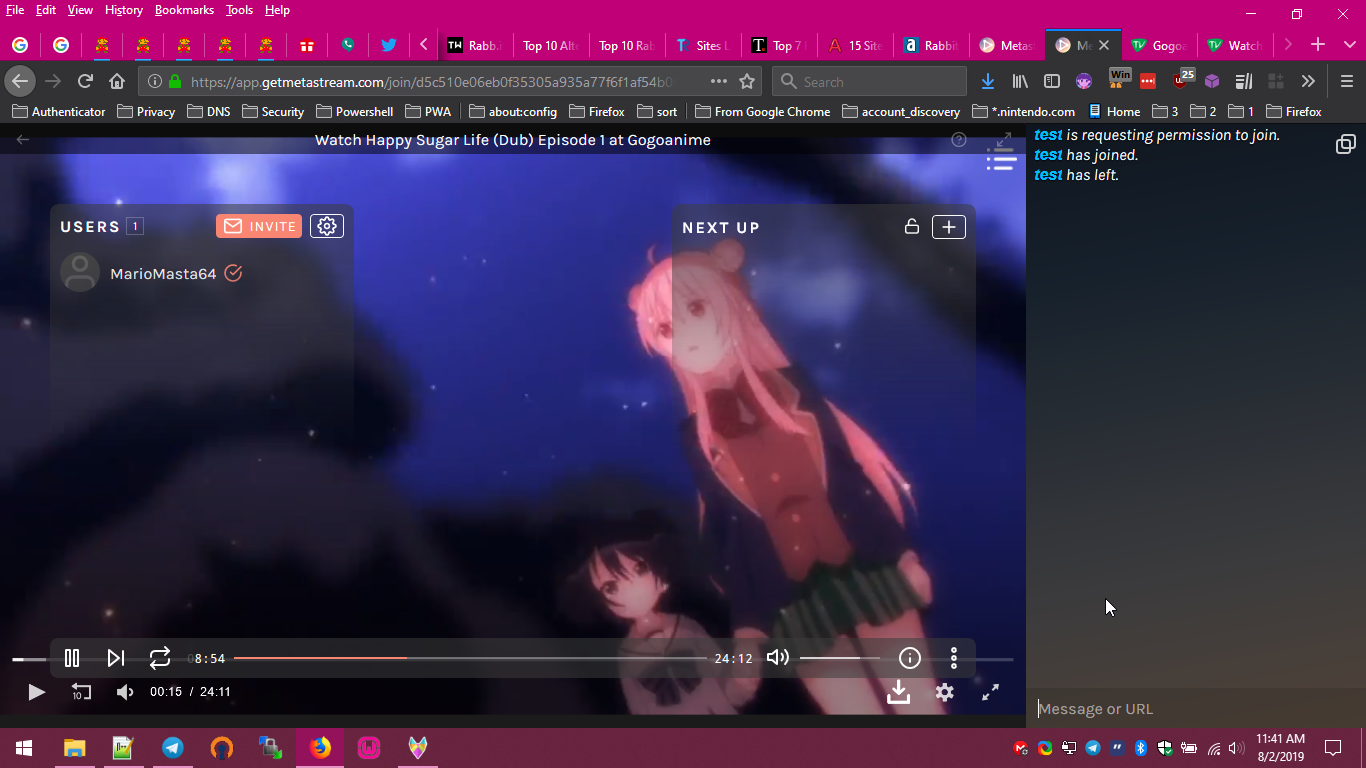Open the session settings gear beside INVITE
The width and height of the screenshot is (1366, 768).
(327, 226)
